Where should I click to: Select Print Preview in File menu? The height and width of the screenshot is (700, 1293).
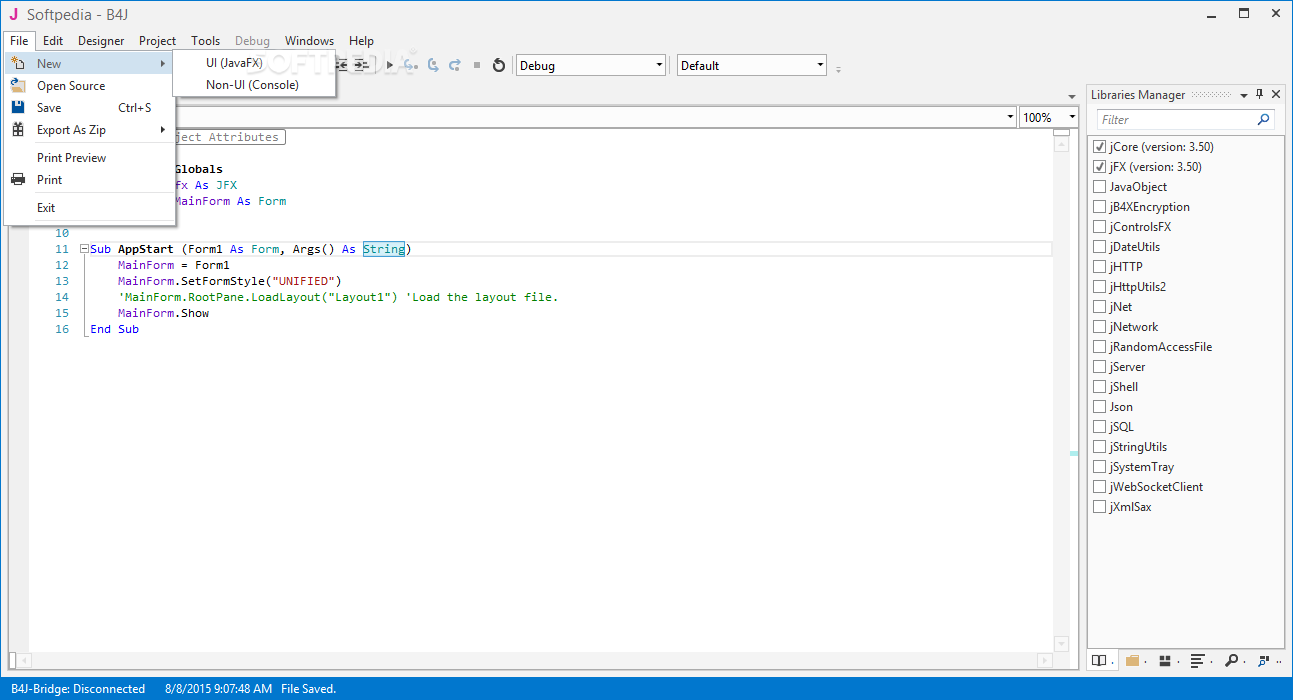pos(90,157)
